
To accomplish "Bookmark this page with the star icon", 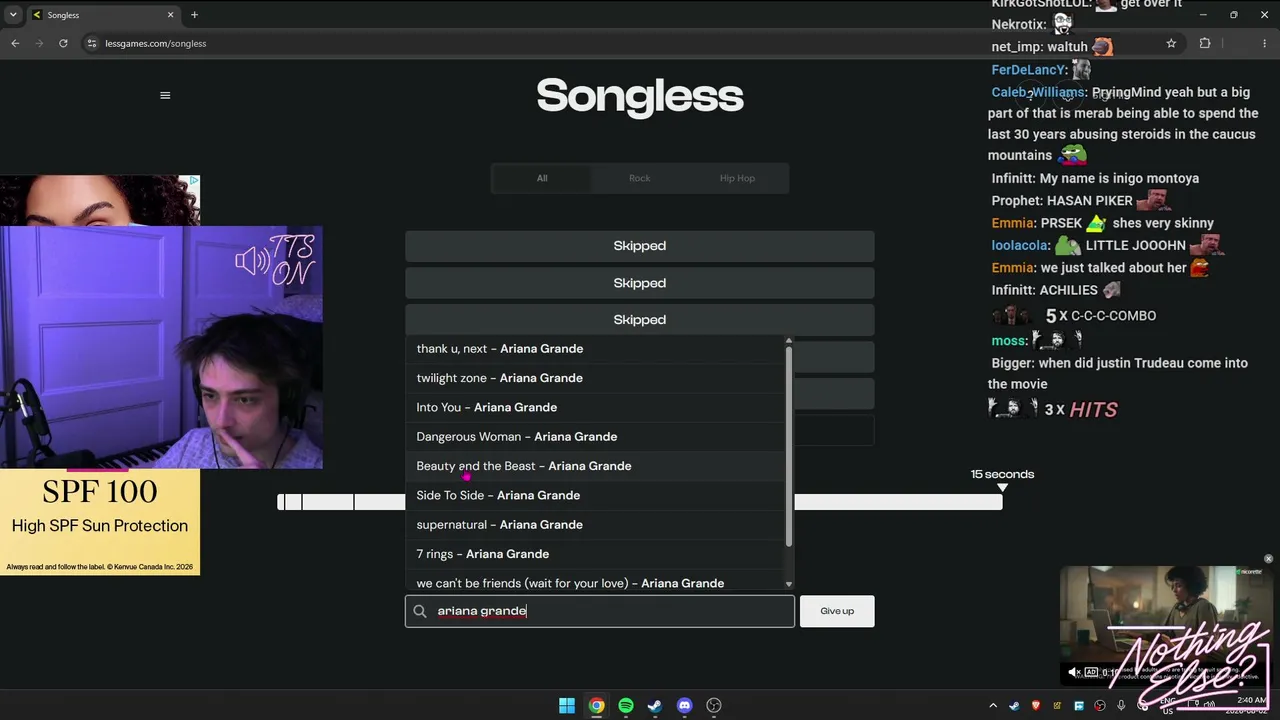I will [1171, 43].
